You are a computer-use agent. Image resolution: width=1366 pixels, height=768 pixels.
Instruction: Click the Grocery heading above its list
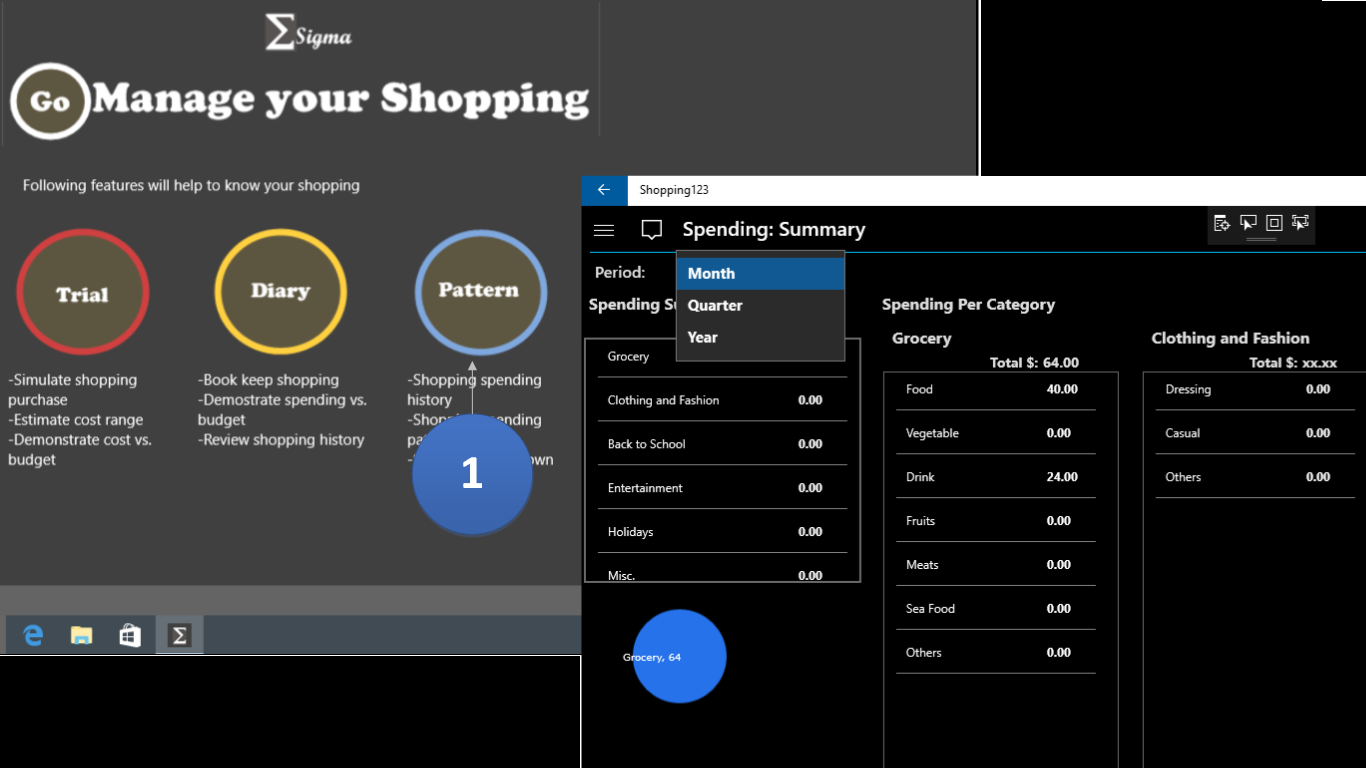point(922,339)
